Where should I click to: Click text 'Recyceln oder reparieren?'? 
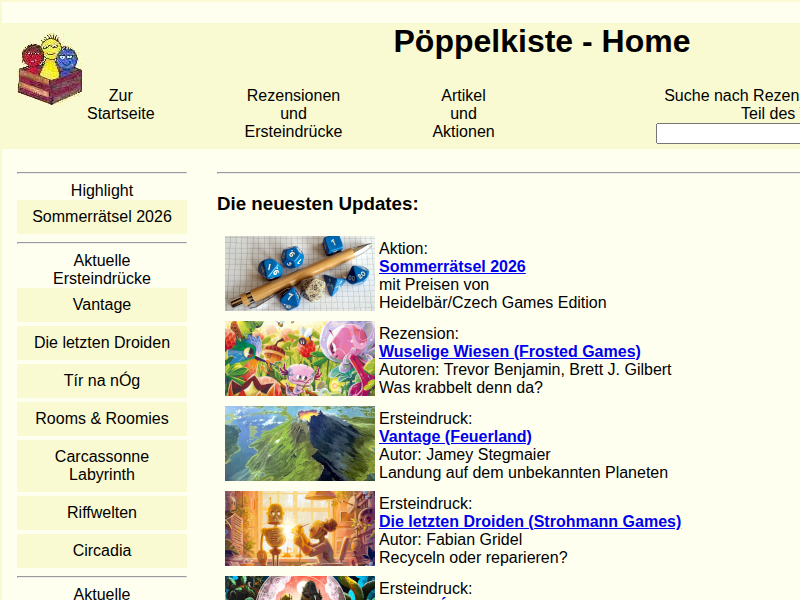[473, 558]
